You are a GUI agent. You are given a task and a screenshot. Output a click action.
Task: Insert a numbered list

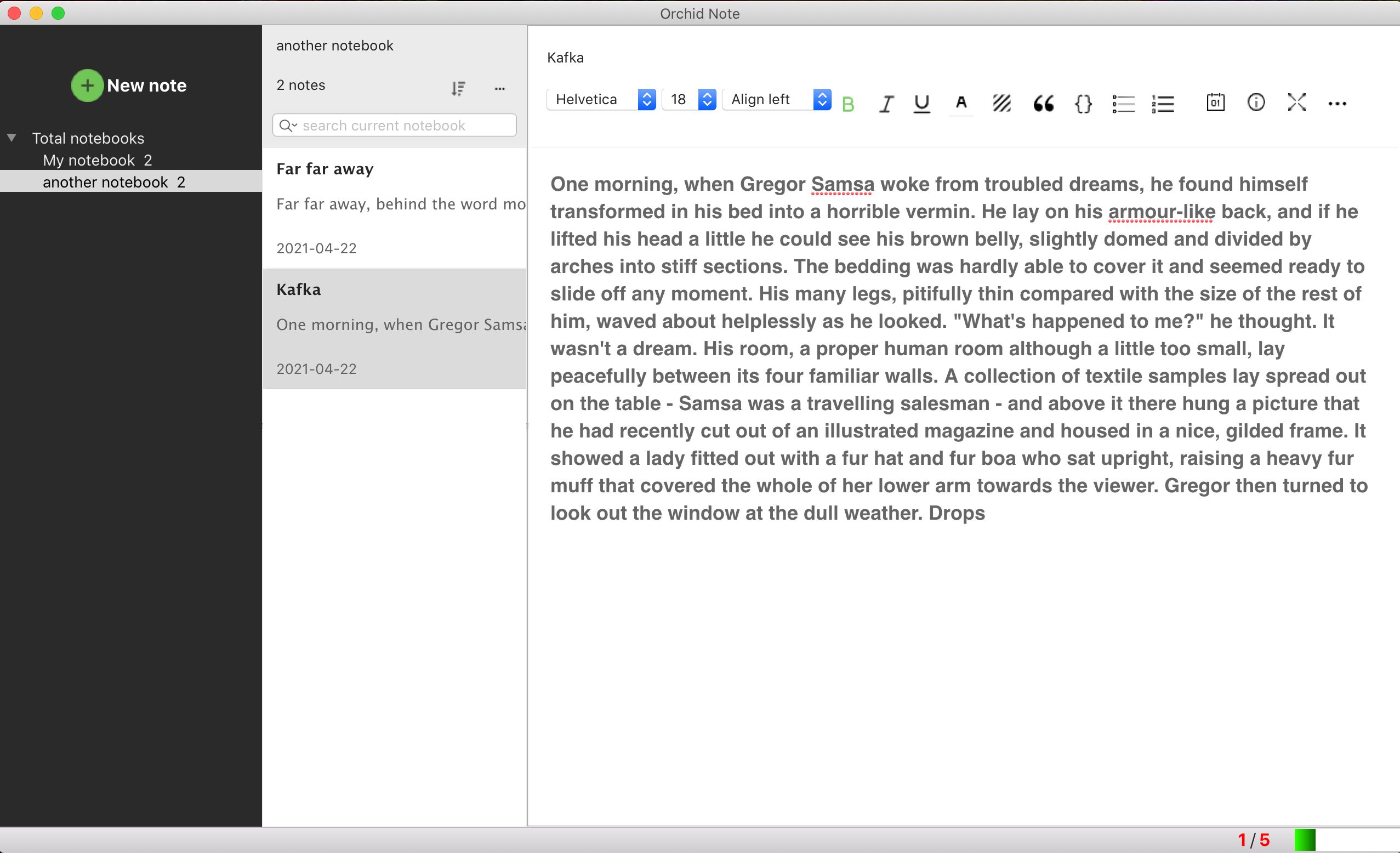click(1163, 104)
